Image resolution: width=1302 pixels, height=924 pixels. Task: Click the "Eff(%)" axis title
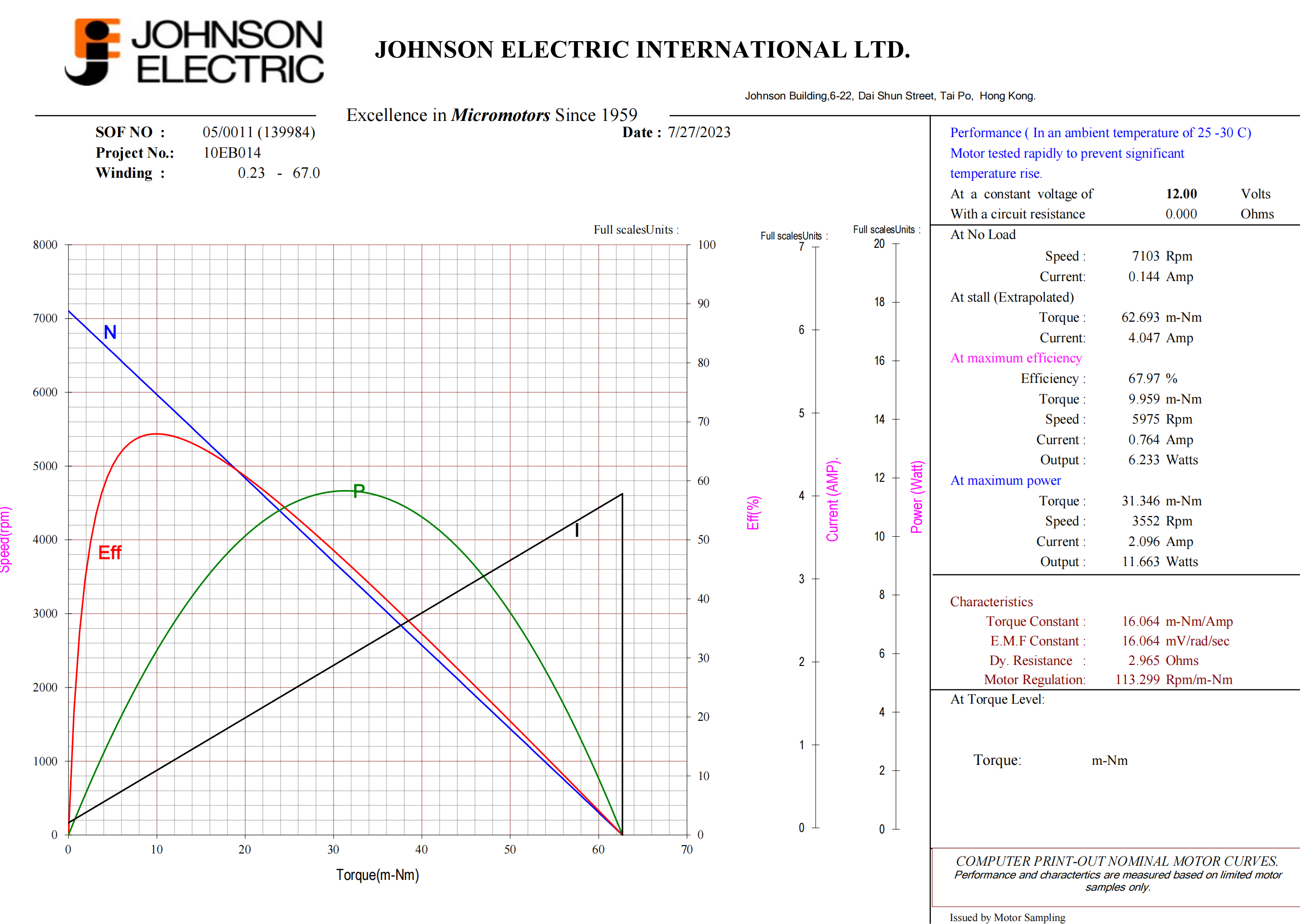(753, 513)
